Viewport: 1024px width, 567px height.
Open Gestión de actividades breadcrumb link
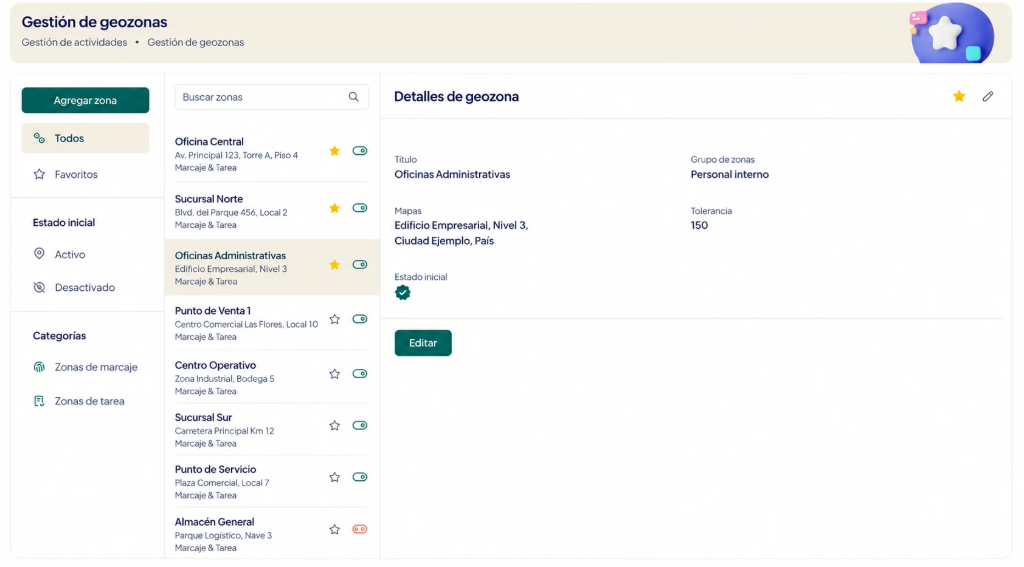coord(74,42)
